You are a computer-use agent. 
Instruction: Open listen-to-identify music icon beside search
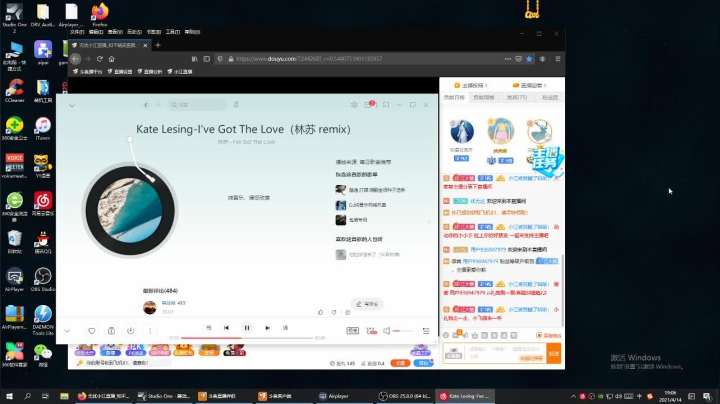236,105
